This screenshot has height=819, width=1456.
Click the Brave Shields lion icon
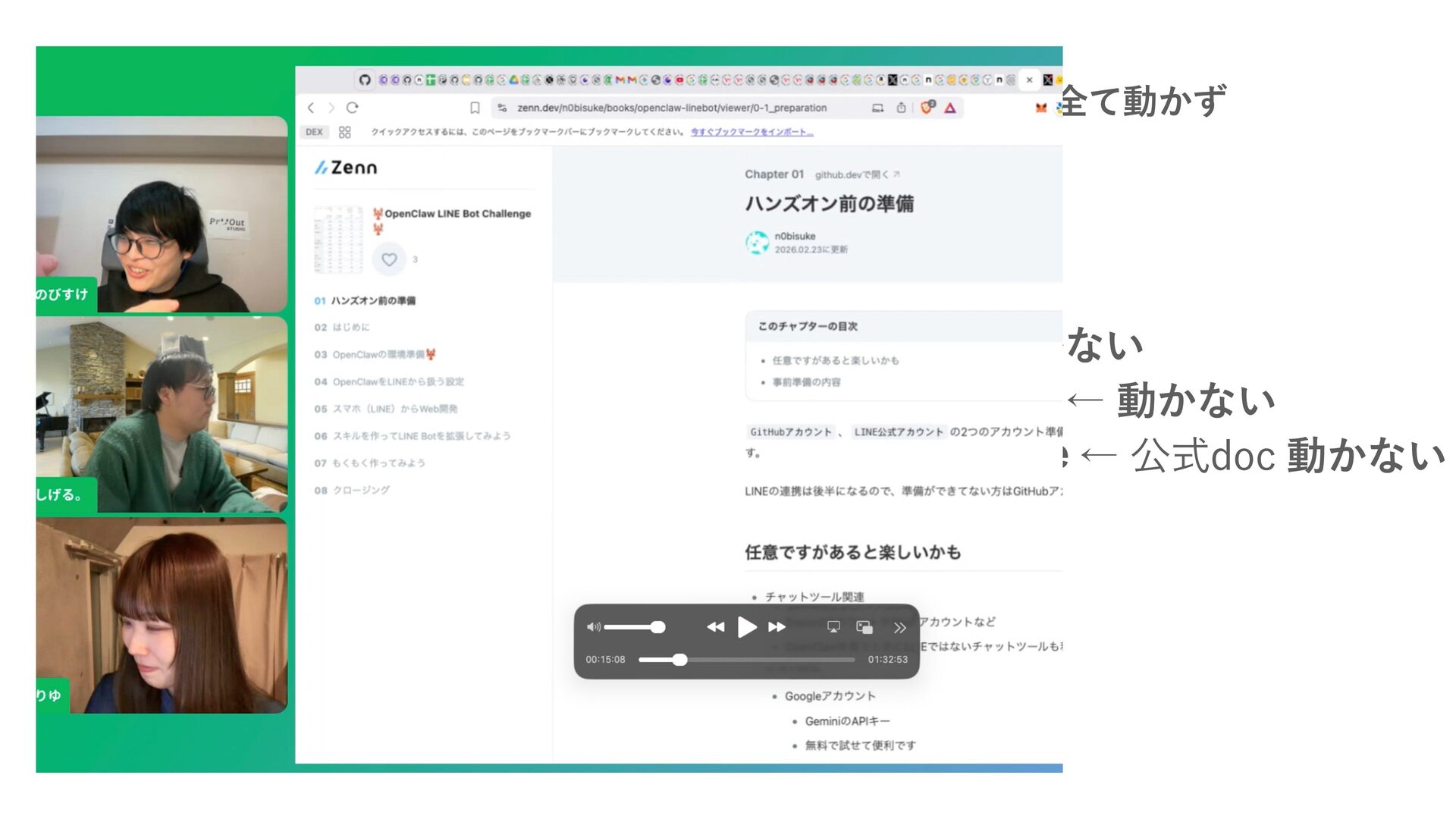(x=927, y=108)
